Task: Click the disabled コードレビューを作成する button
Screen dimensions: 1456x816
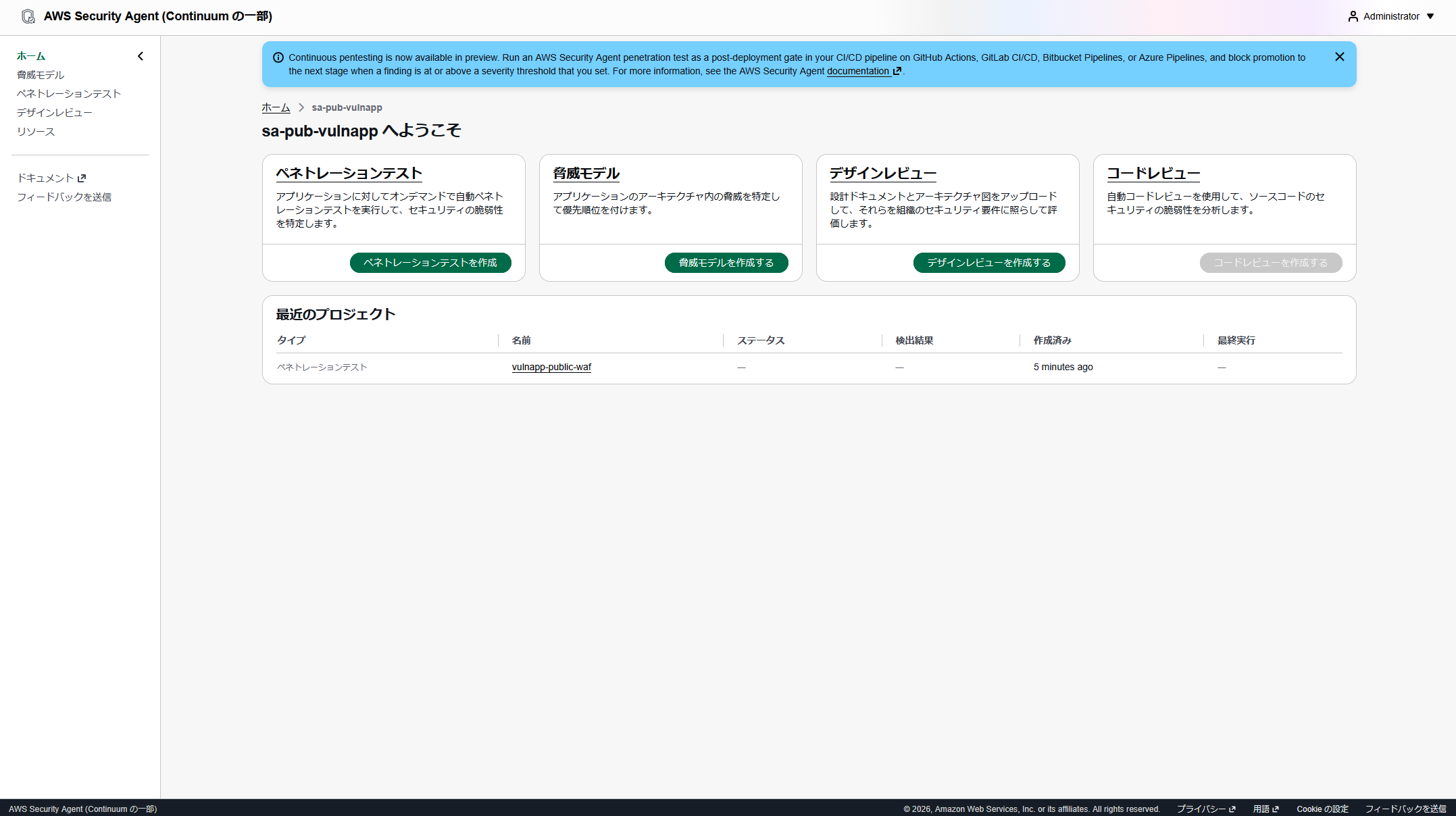Action: (1271, 263)
